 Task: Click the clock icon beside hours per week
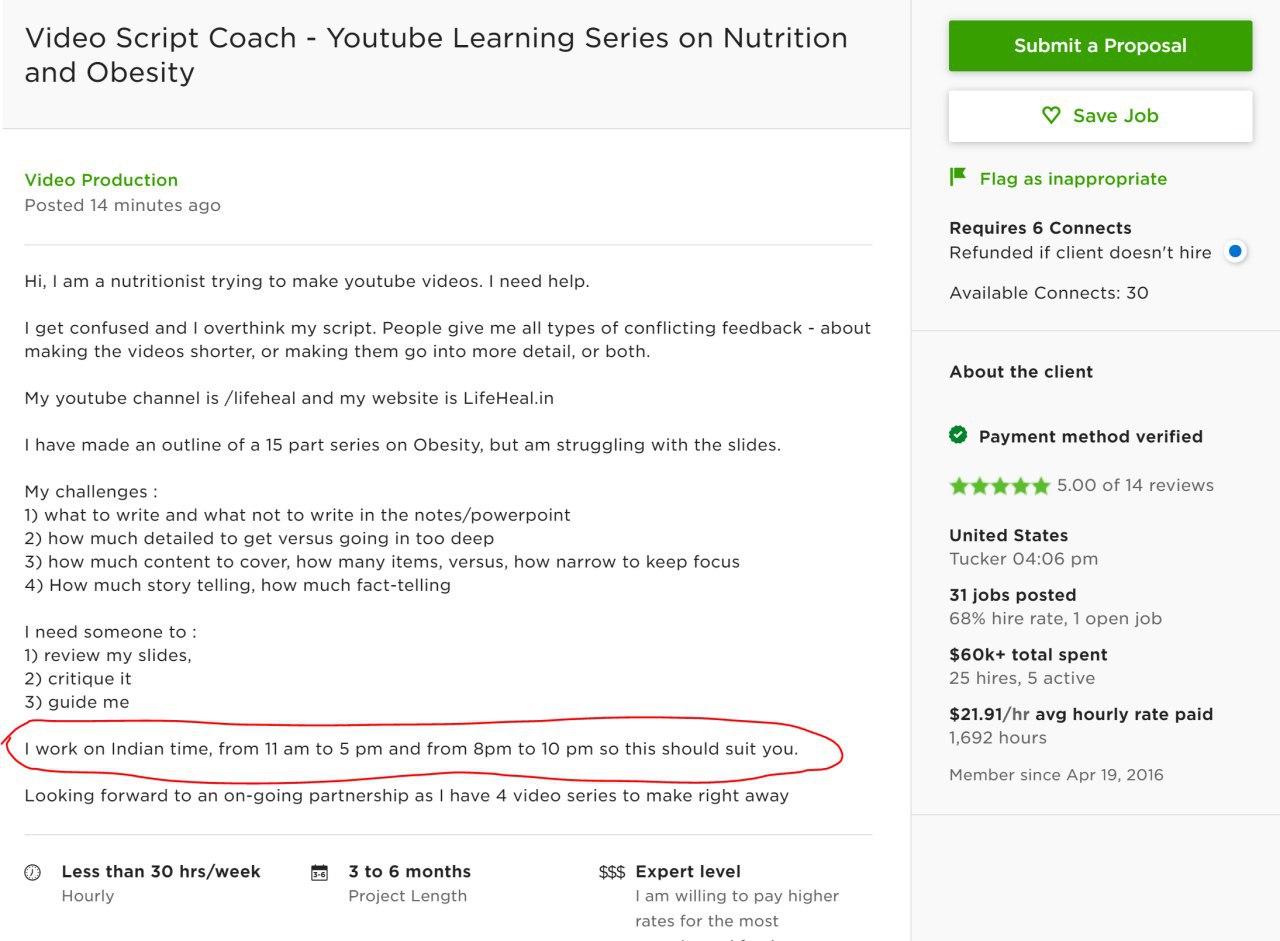pos(33,872)
